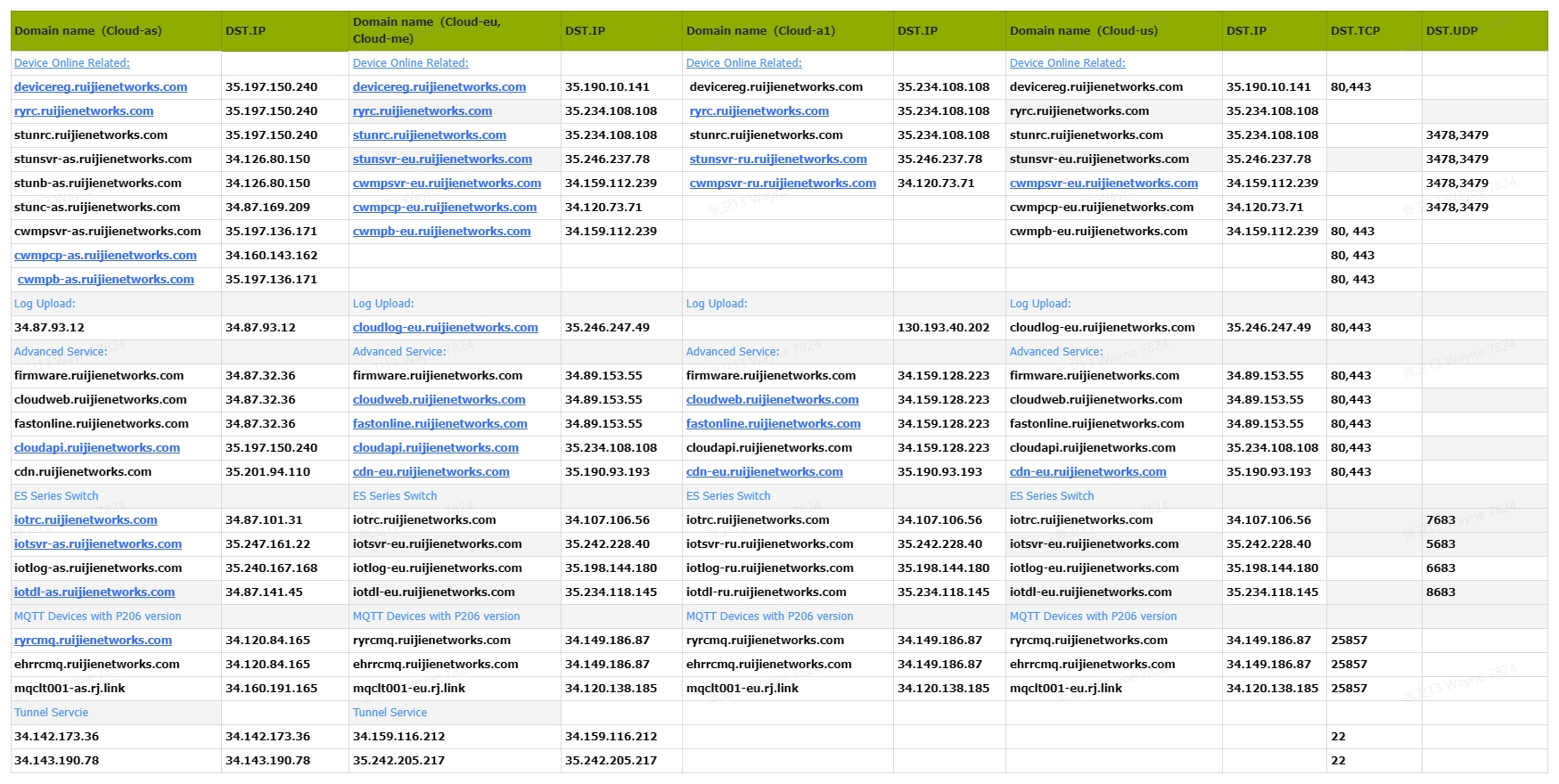Click the cwmpsvr-eu.ruijienetworks.com link in the Cloud-us column
The image size is (1559, 784).
click(x=1104, y=184)
